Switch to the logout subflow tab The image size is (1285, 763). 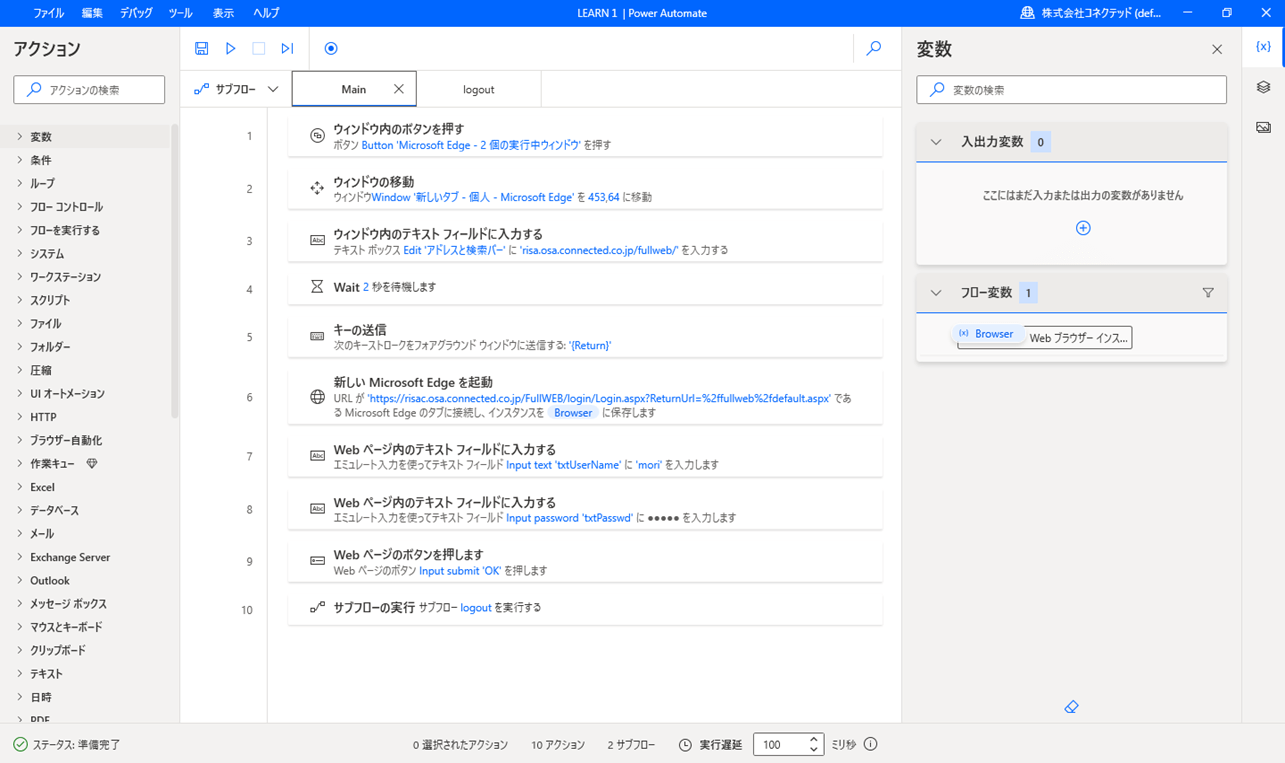(478, 89)
